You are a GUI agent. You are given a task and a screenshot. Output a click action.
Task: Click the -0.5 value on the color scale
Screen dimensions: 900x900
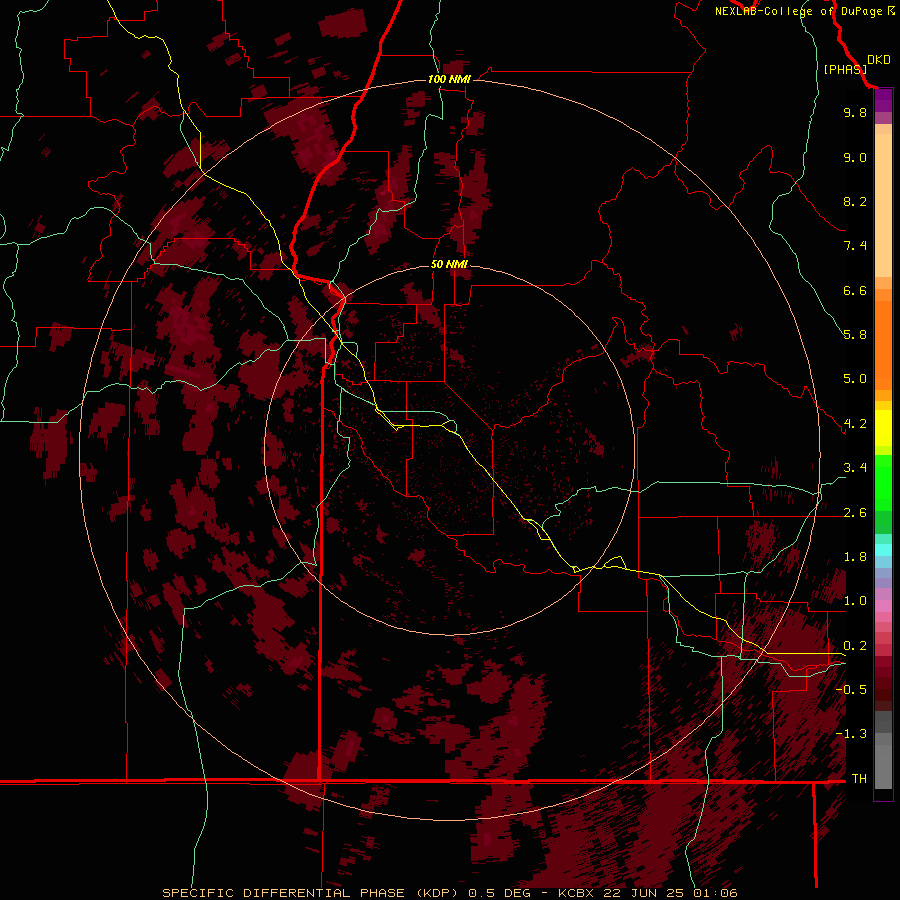851,690
